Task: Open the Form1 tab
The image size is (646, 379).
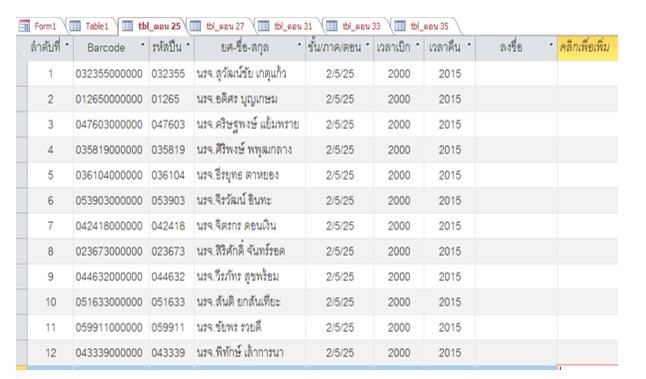Action: (x=40, y=26)
